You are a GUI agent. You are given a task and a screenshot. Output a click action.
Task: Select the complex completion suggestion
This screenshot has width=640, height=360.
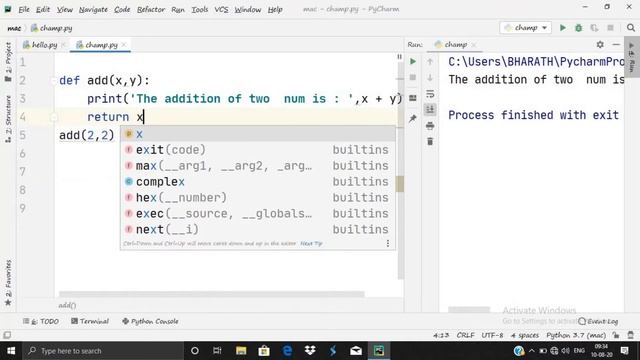[x=258, y=182]
